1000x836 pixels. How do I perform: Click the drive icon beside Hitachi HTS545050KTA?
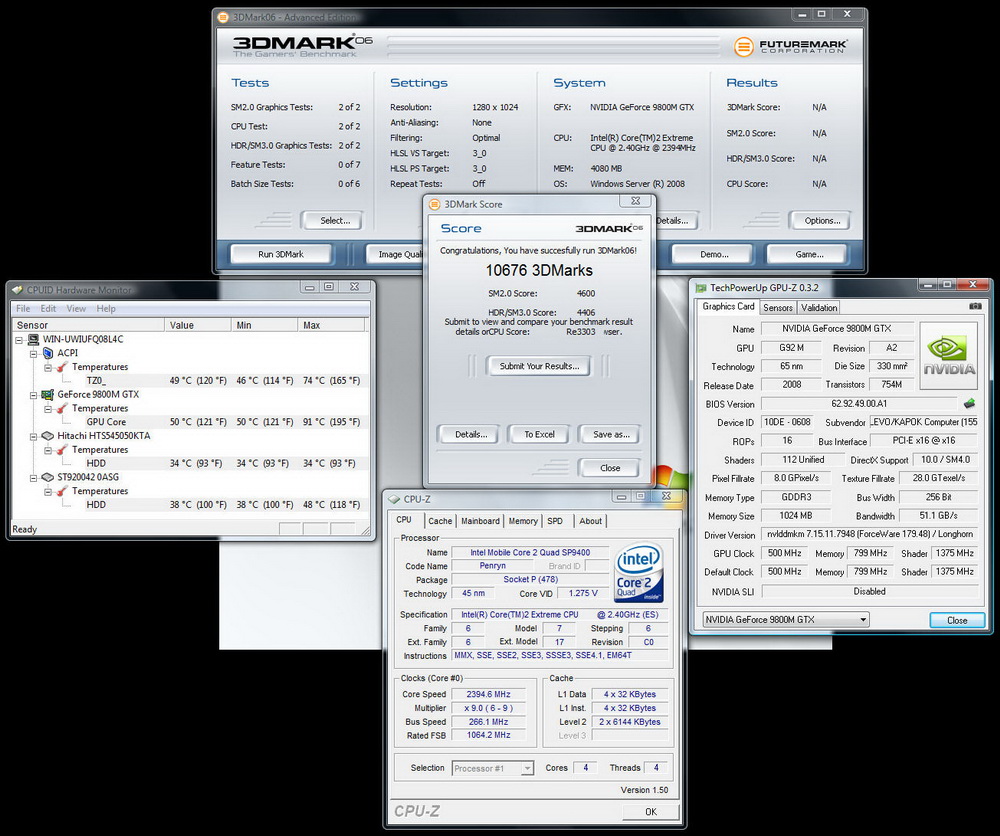tap(48, 436)
